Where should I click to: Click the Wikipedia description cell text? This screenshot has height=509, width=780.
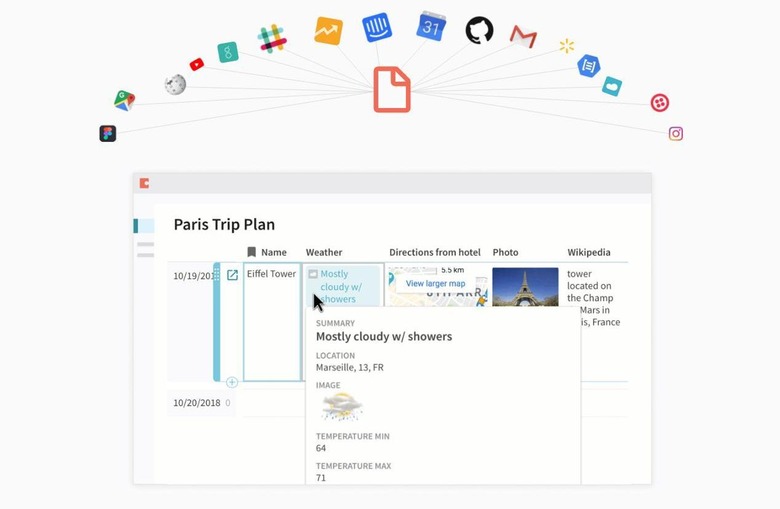tap(593, 298)
